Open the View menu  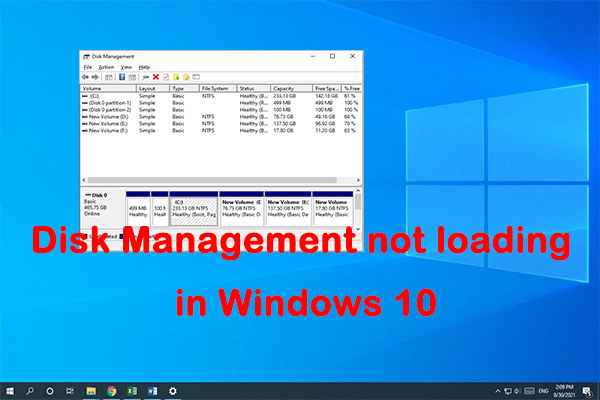(126, 67)
